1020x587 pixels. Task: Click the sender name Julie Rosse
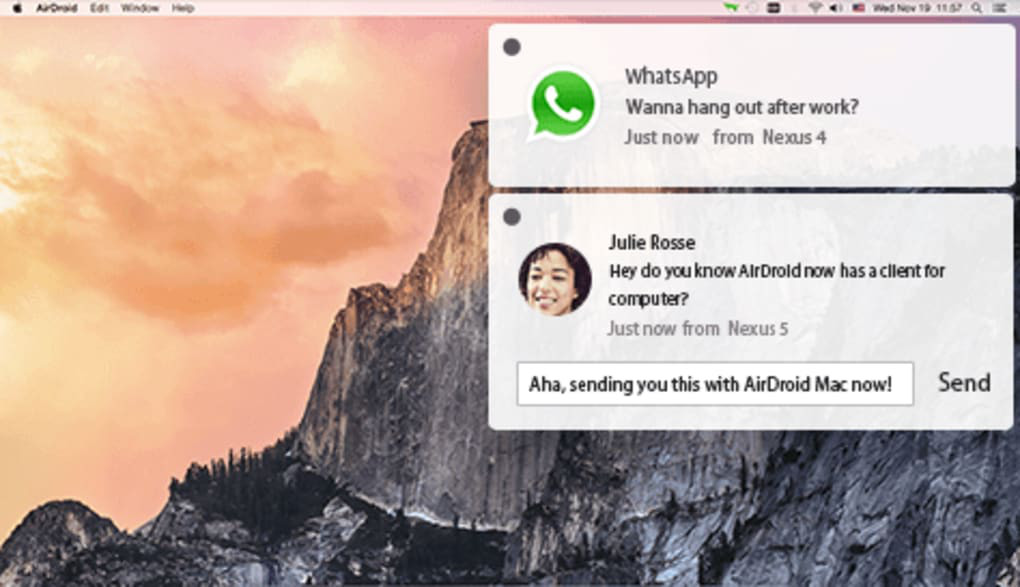652,243
